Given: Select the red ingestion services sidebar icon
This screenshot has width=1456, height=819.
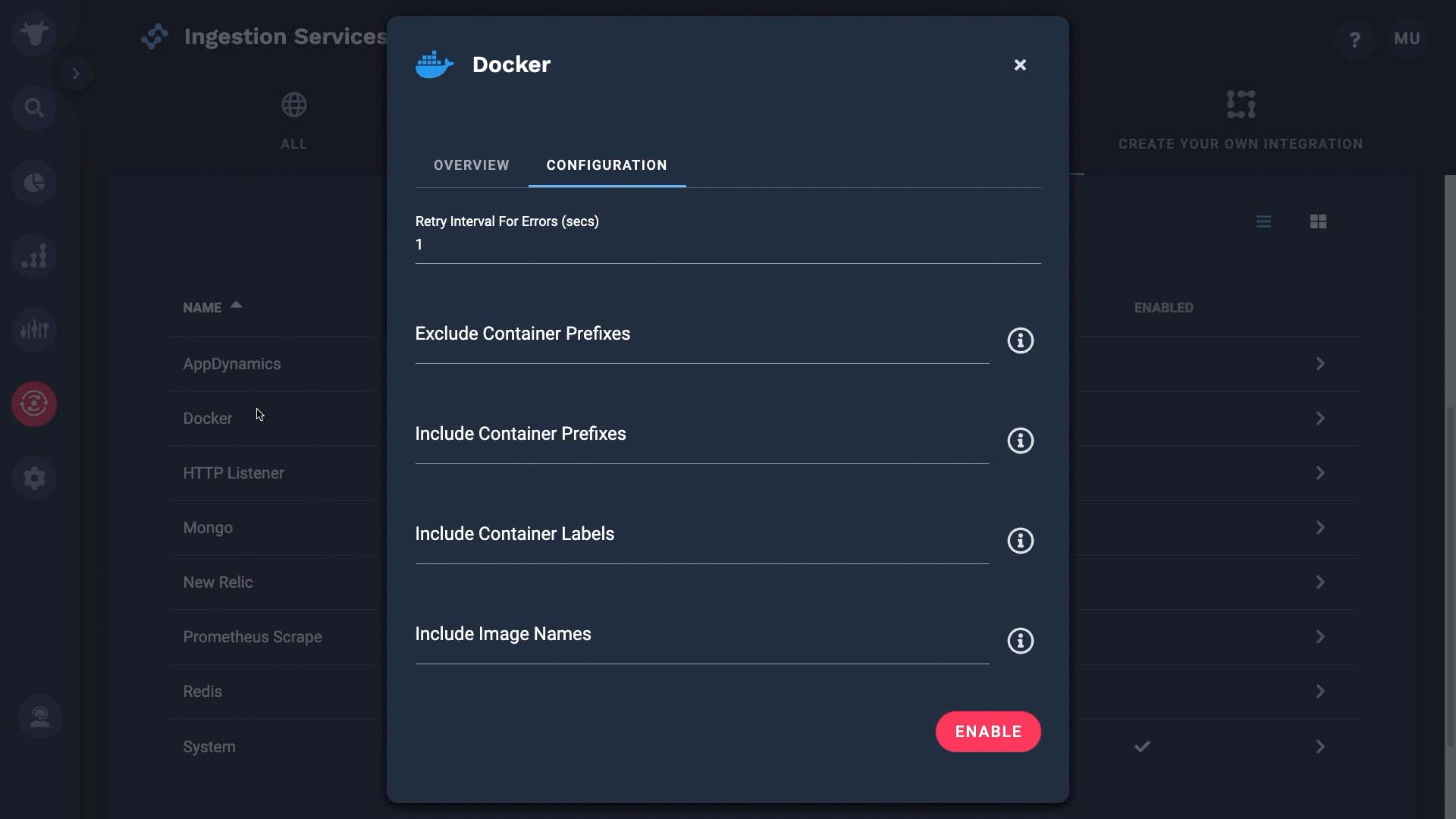Looking at the screenshot, I should (x=34, y=403).
